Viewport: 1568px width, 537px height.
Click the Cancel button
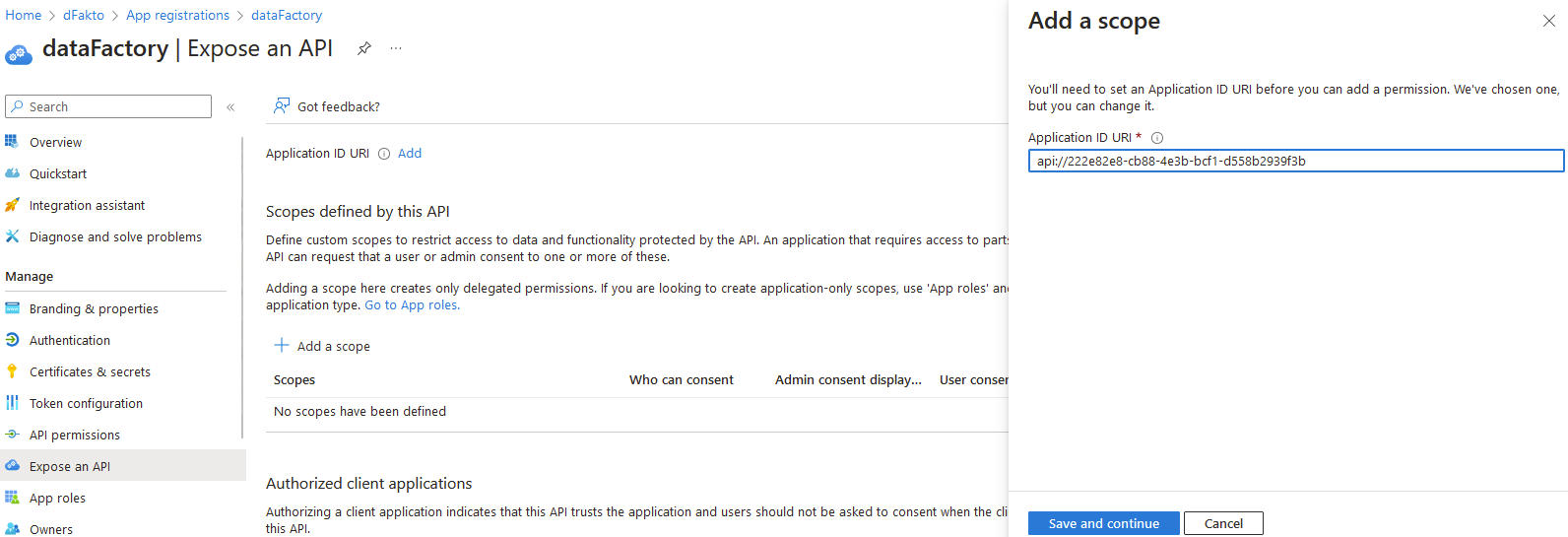(1223, 523)
